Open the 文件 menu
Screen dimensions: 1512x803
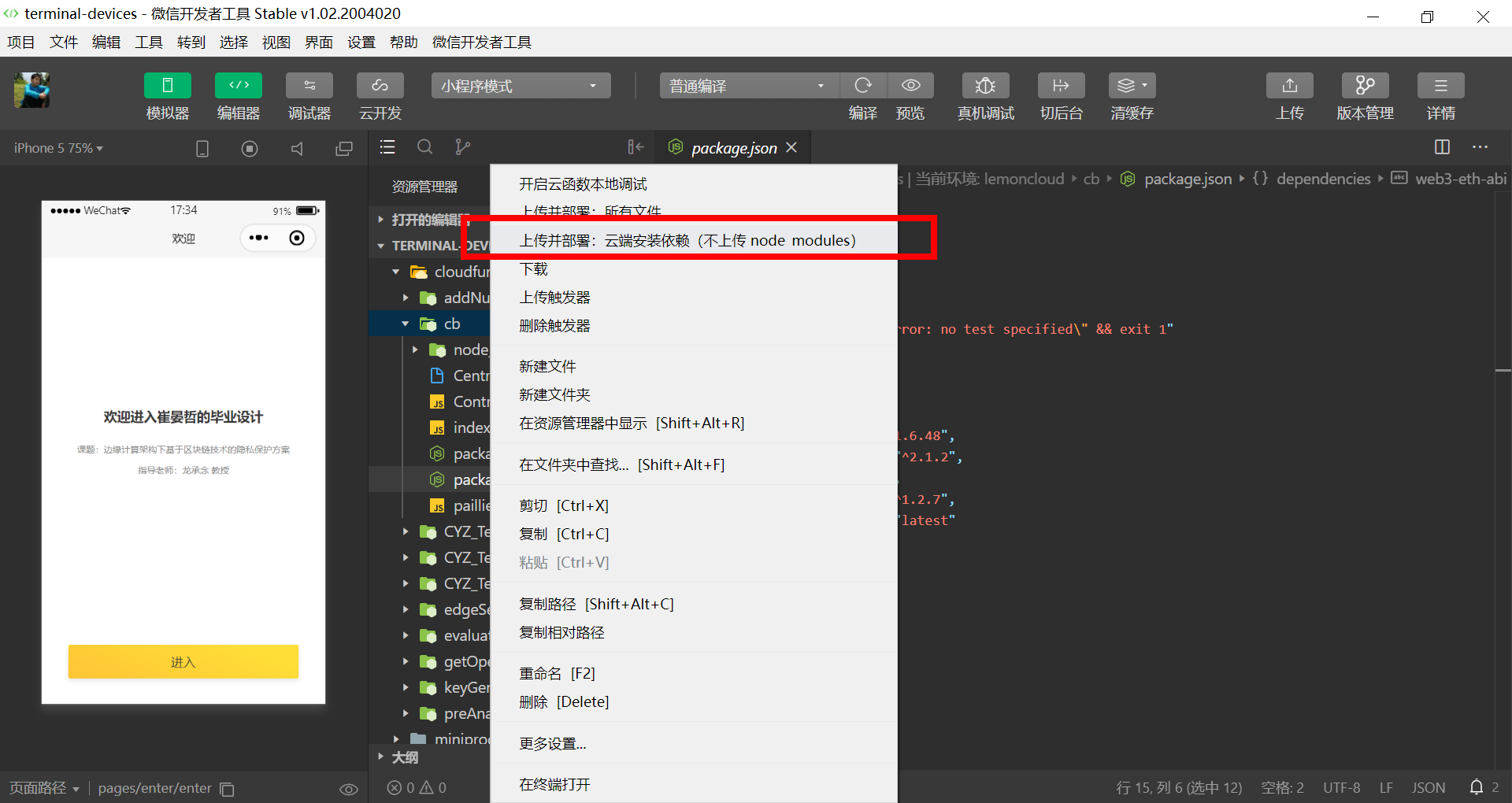64,43
